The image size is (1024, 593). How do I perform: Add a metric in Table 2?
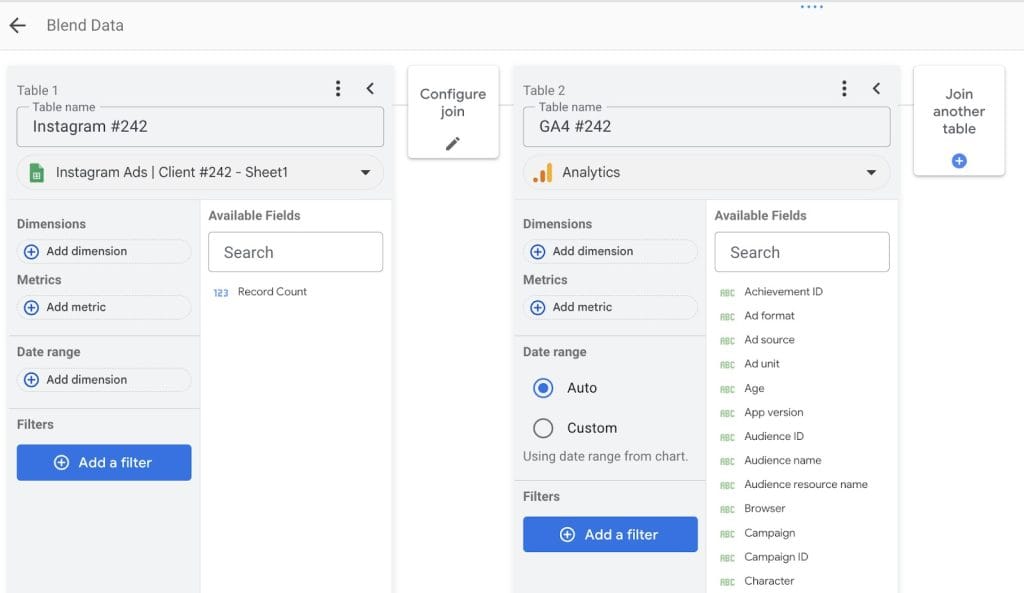tap(610, 308)
